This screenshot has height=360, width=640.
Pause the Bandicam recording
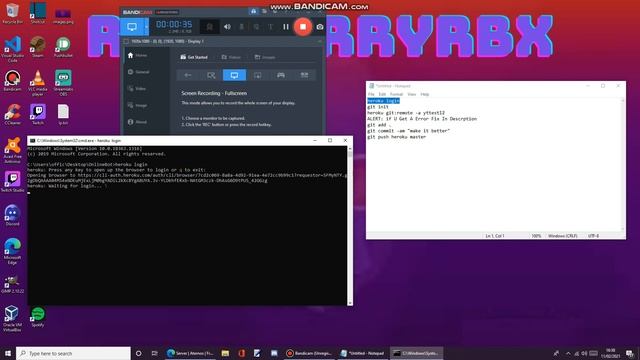click(286, 27)
